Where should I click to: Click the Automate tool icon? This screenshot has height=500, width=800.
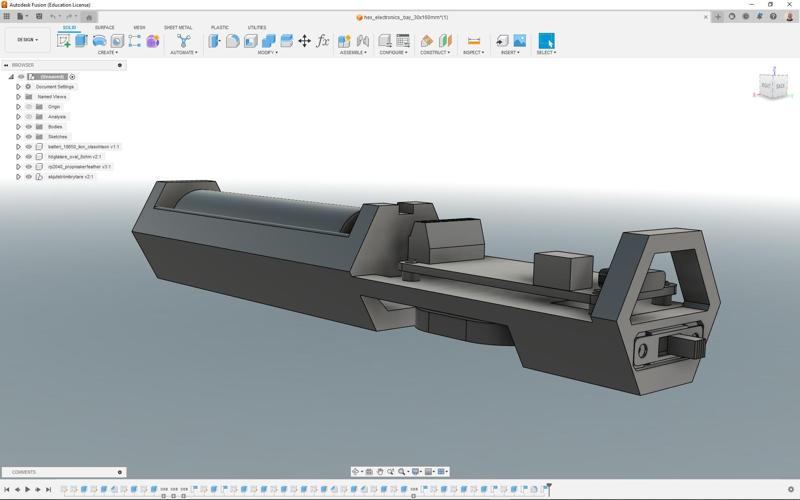pyautogui.click(x=183, y=41)
